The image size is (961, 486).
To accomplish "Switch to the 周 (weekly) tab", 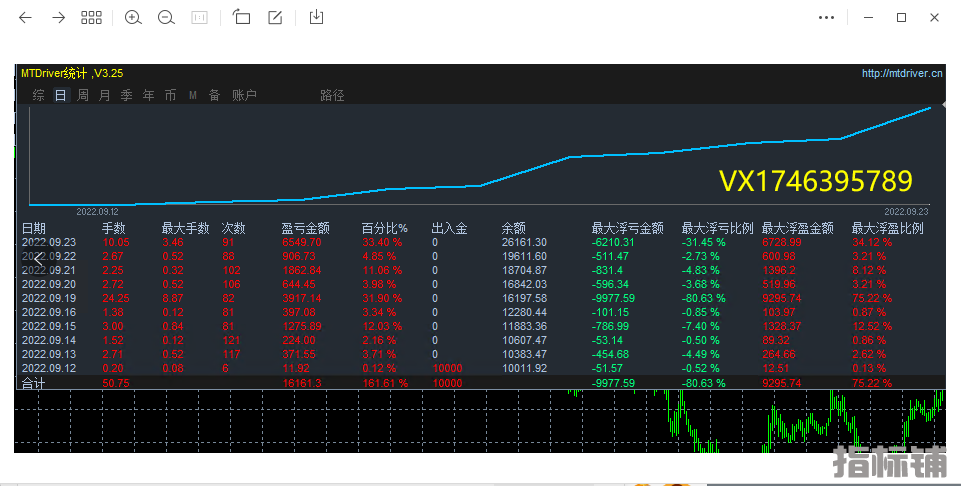I will [x=83, y=95].
